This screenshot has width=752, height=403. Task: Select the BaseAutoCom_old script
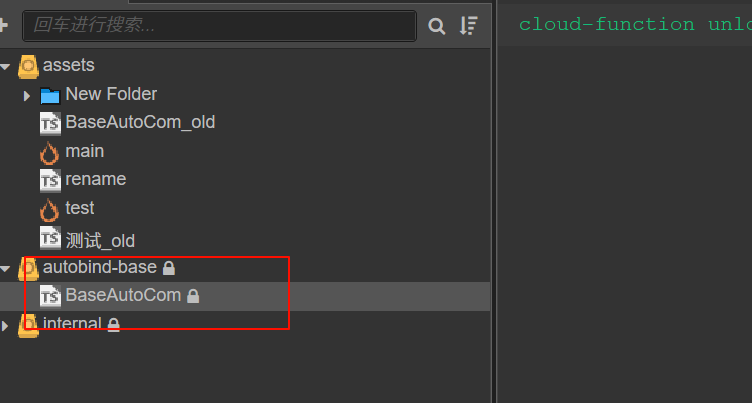pyautogui.click(x=140, y=123)
